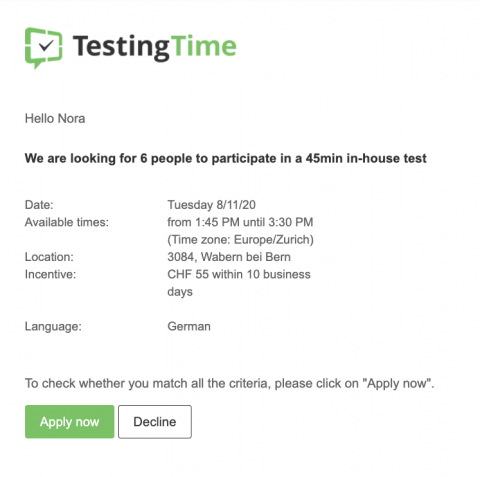Click the 3084, Wabern bei Bern address
This screenshot has width=480, height=477.
(x=229, y=257)
